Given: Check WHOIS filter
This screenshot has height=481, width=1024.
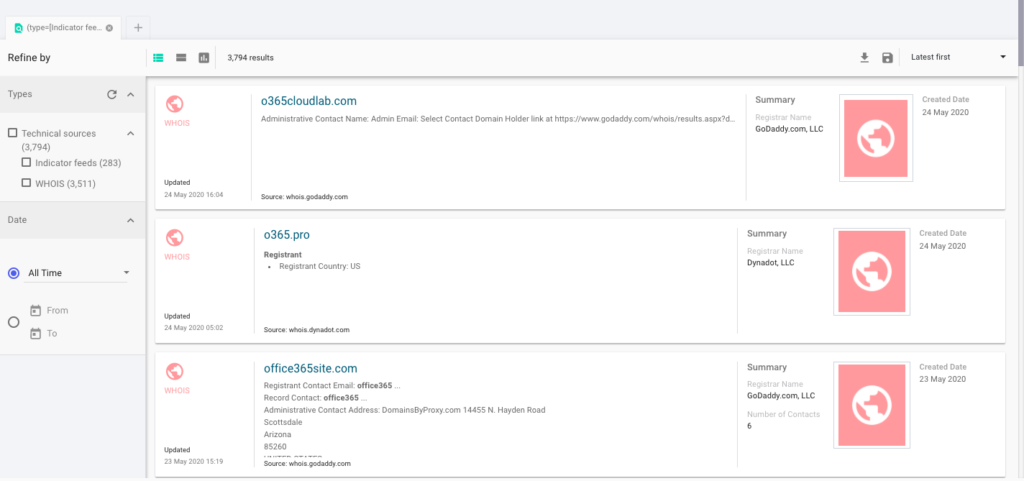Looking at the screenshot, I should 26,183.
